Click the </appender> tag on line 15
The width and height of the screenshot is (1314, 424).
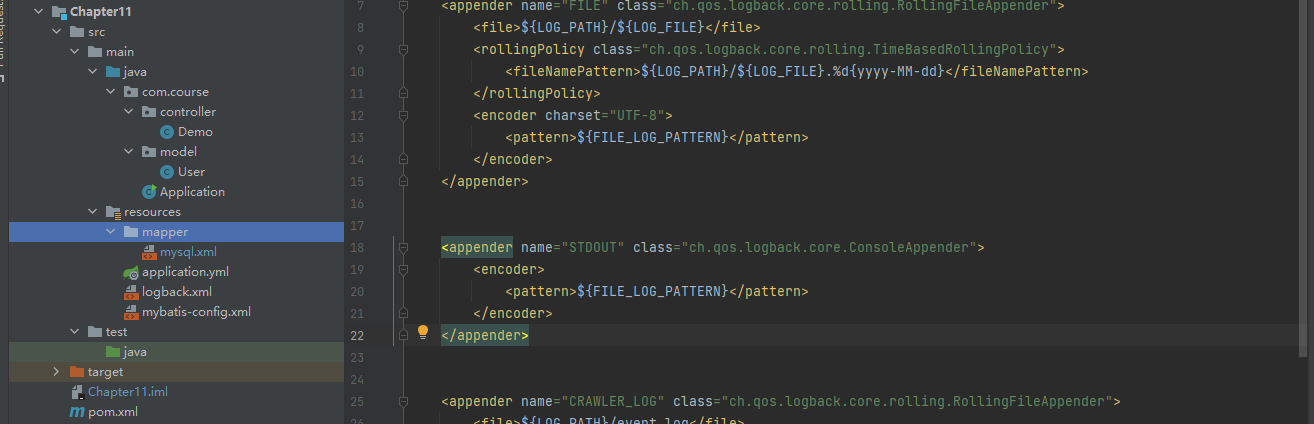pos(485,181)
